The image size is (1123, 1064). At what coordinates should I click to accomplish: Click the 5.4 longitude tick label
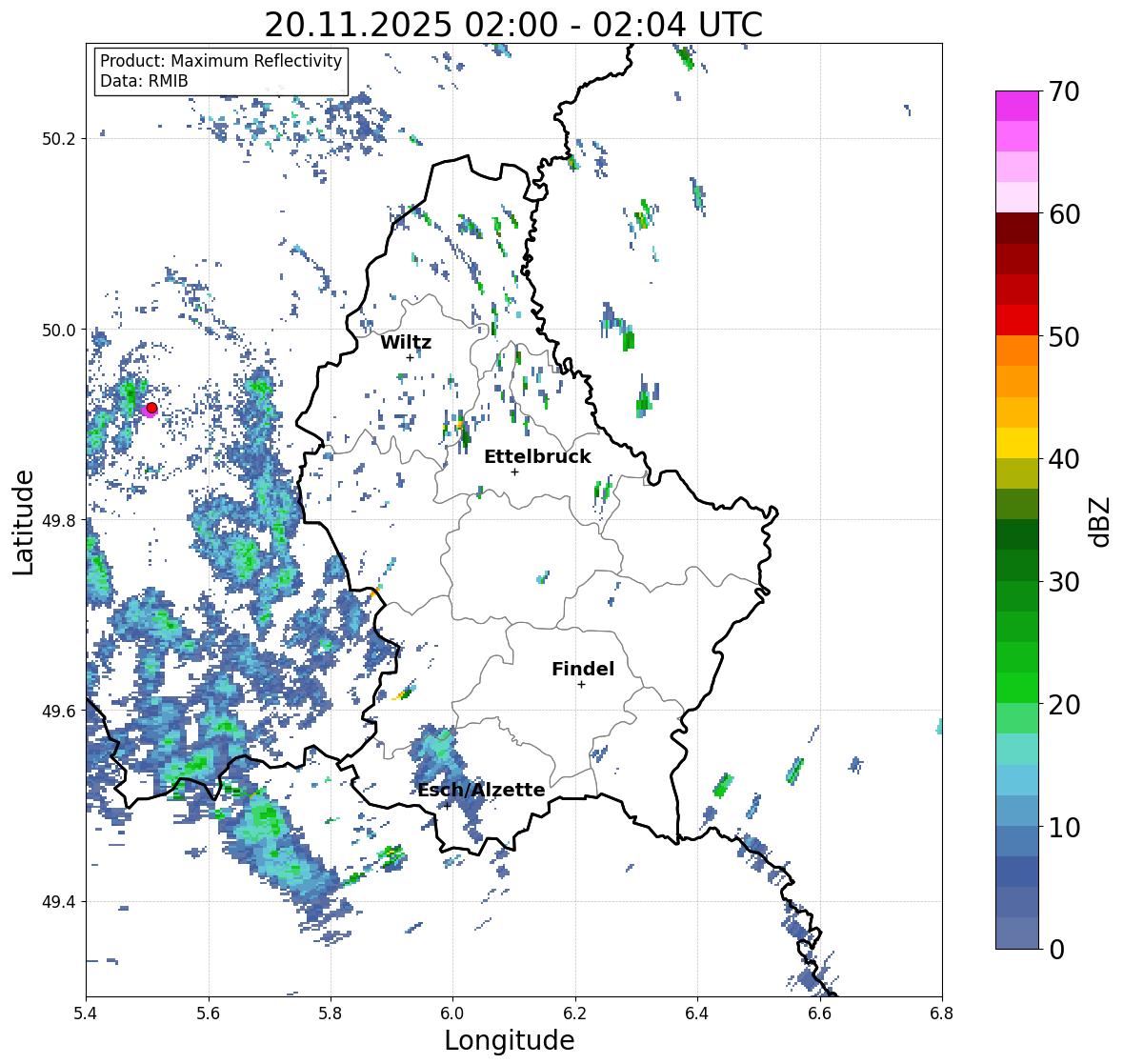click(86, 1014)
